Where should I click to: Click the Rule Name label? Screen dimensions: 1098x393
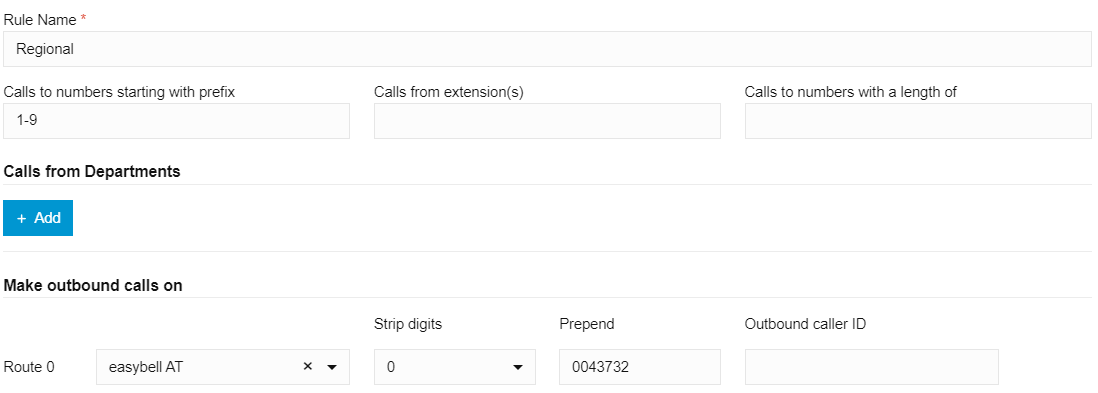click(40, 20)
